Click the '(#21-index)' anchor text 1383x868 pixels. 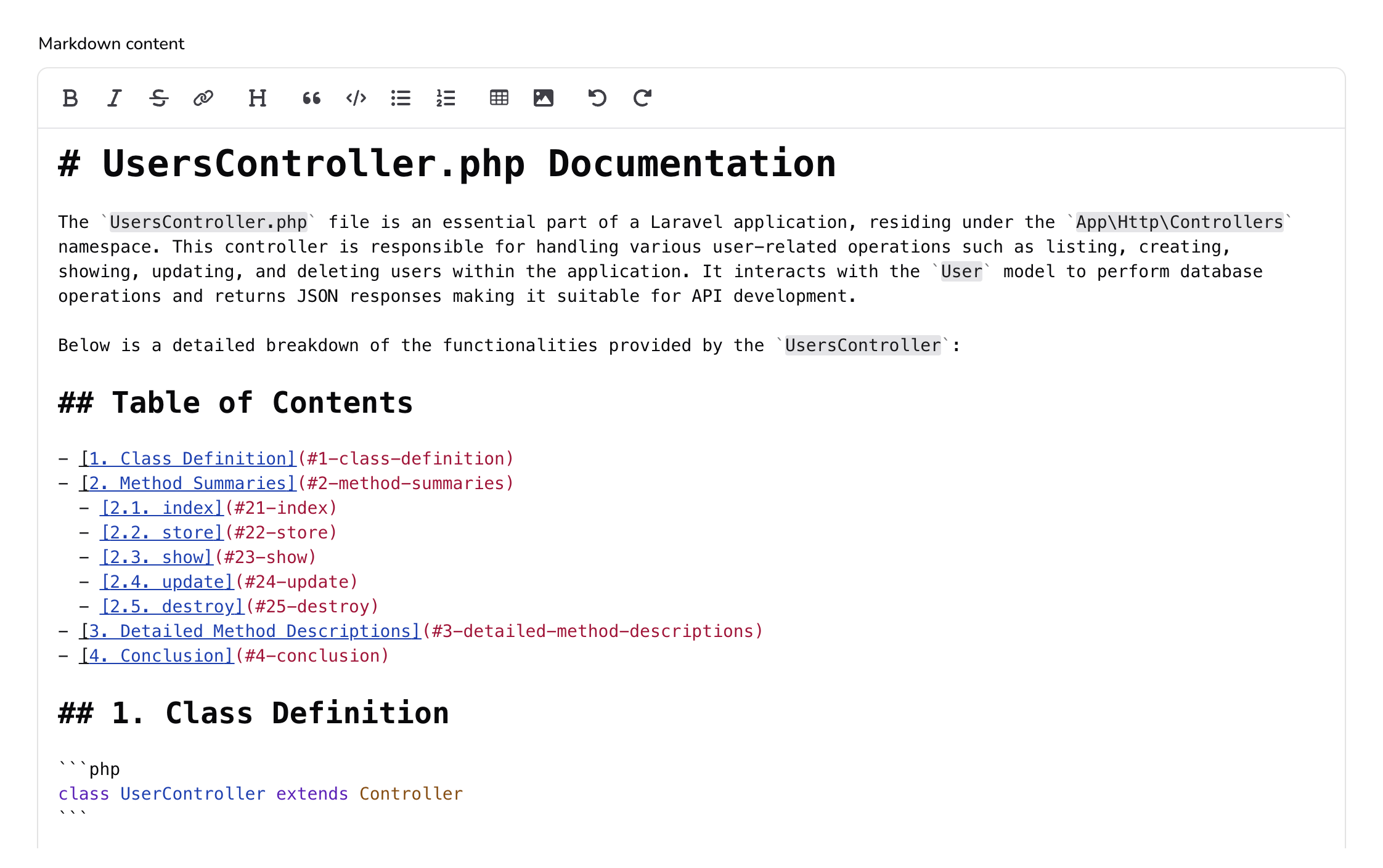(x=281, y=508)
